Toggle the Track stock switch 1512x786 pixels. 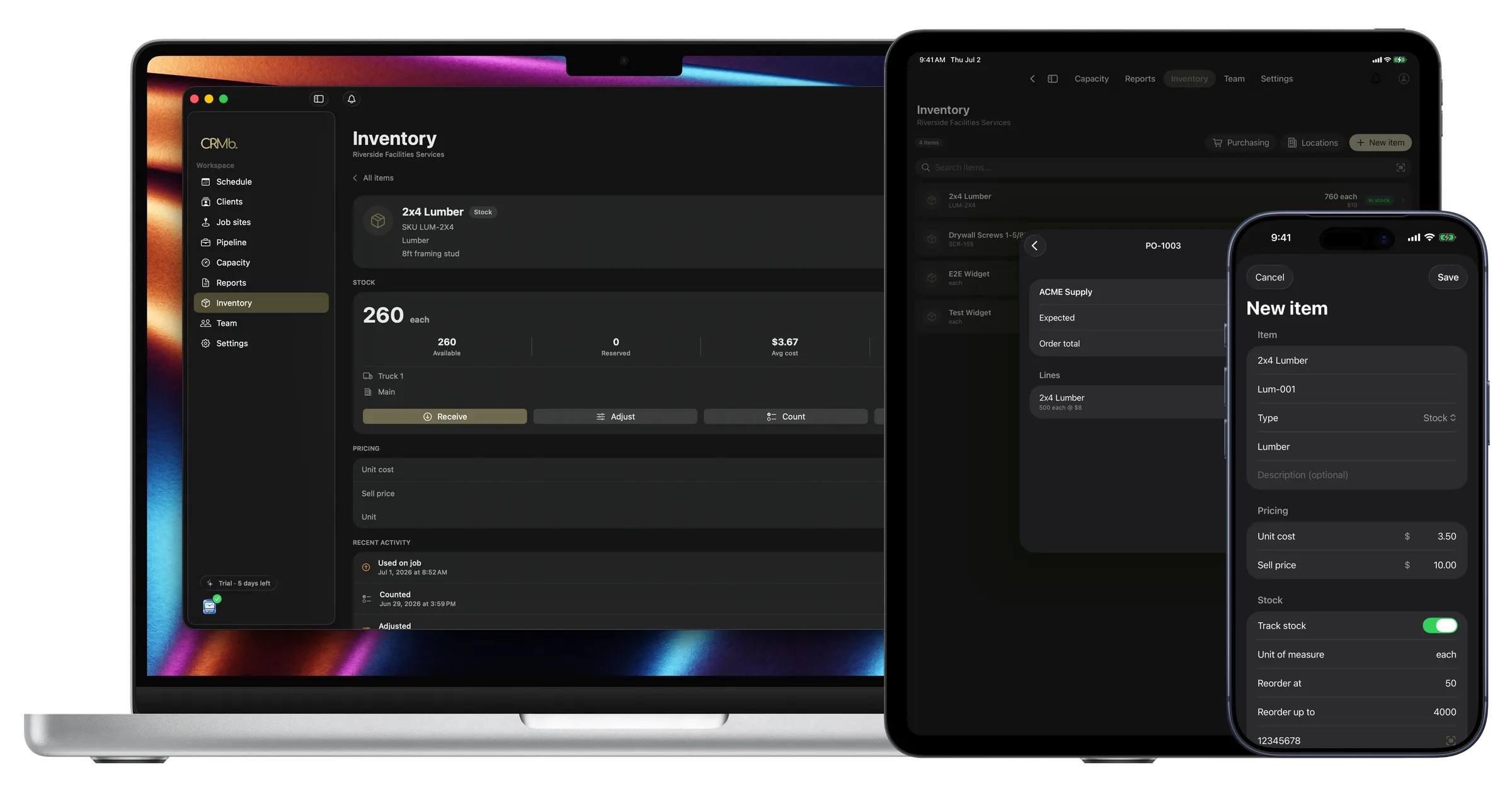(x=1440, y=626)
